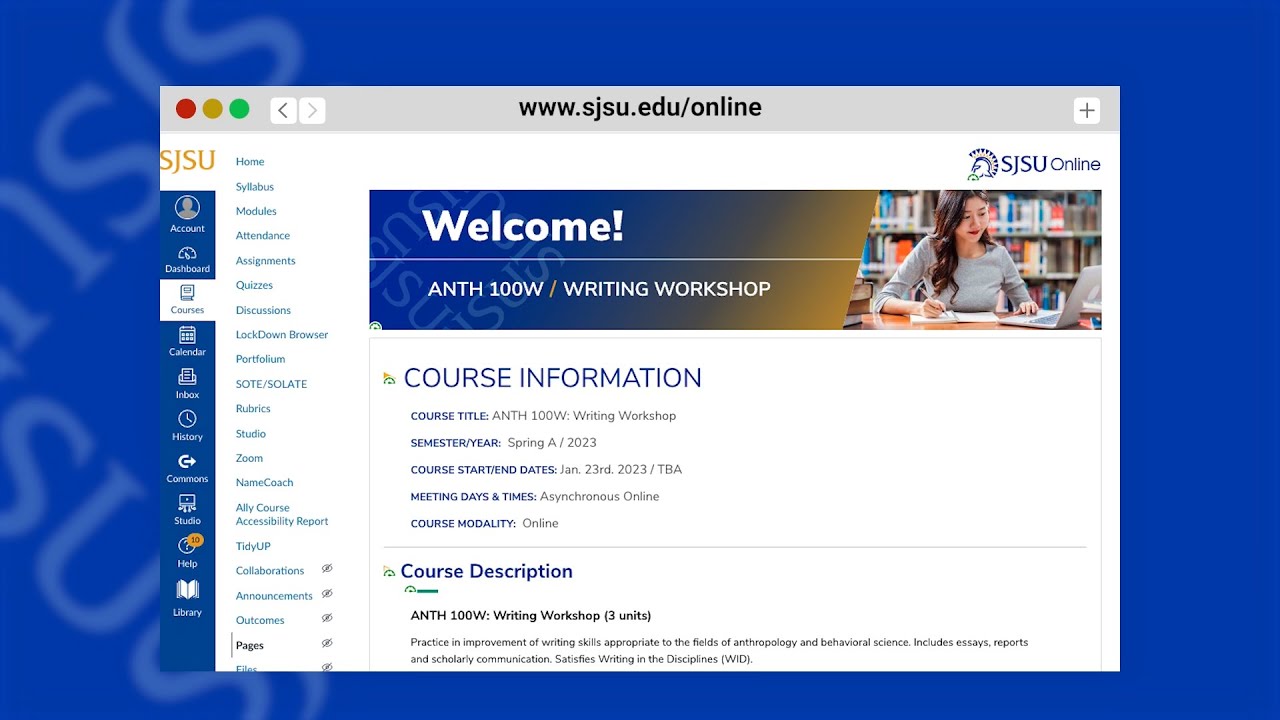This screenshot has height=720, width=1280.
Task: Open the Library book icon
Action: coord(187,589)
